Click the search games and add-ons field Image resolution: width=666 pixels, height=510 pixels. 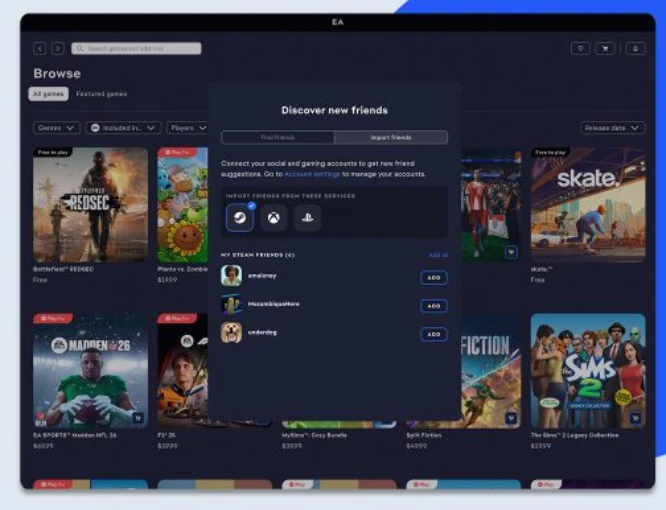pos(136,48)
